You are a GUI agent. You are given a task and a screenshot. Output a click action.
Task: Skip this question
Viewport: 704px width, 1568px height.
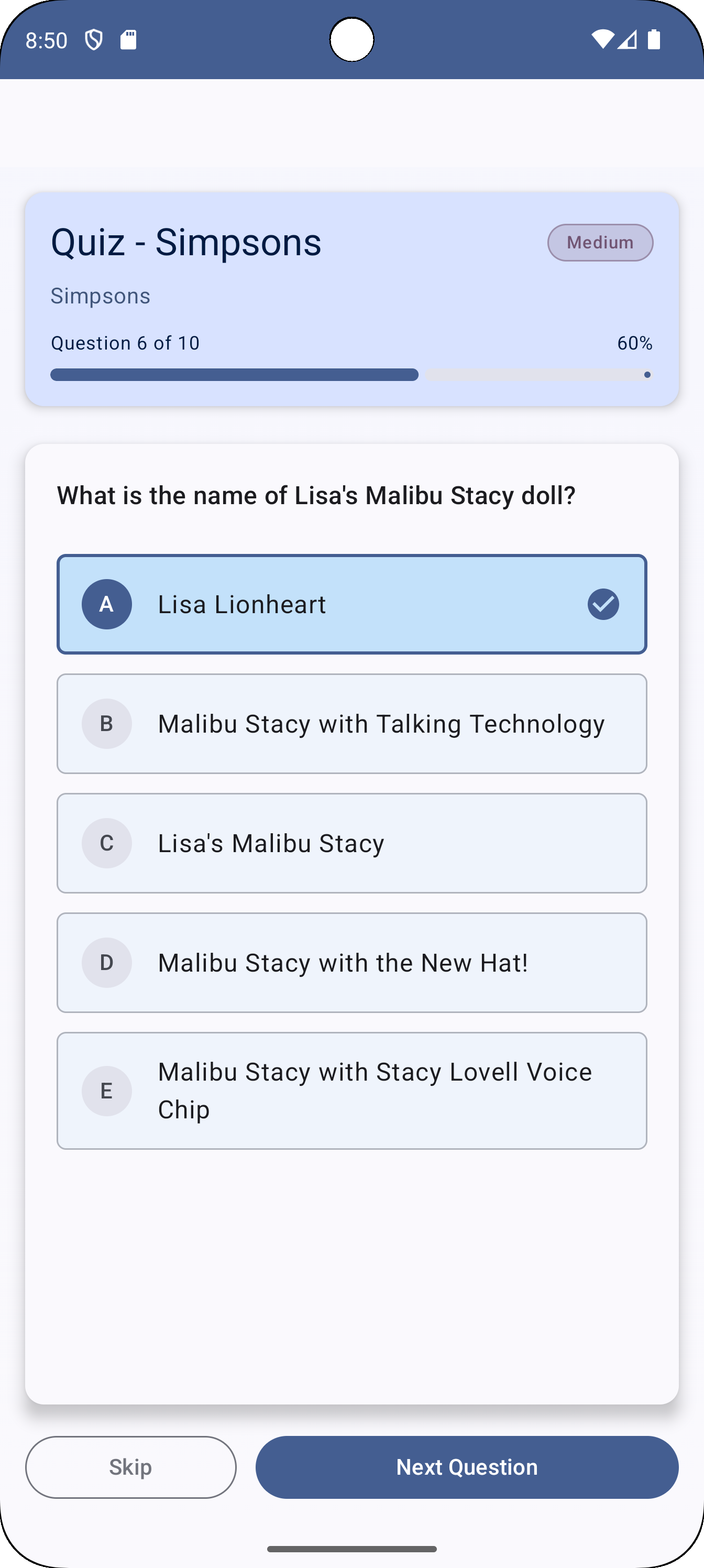[131, 1467]
